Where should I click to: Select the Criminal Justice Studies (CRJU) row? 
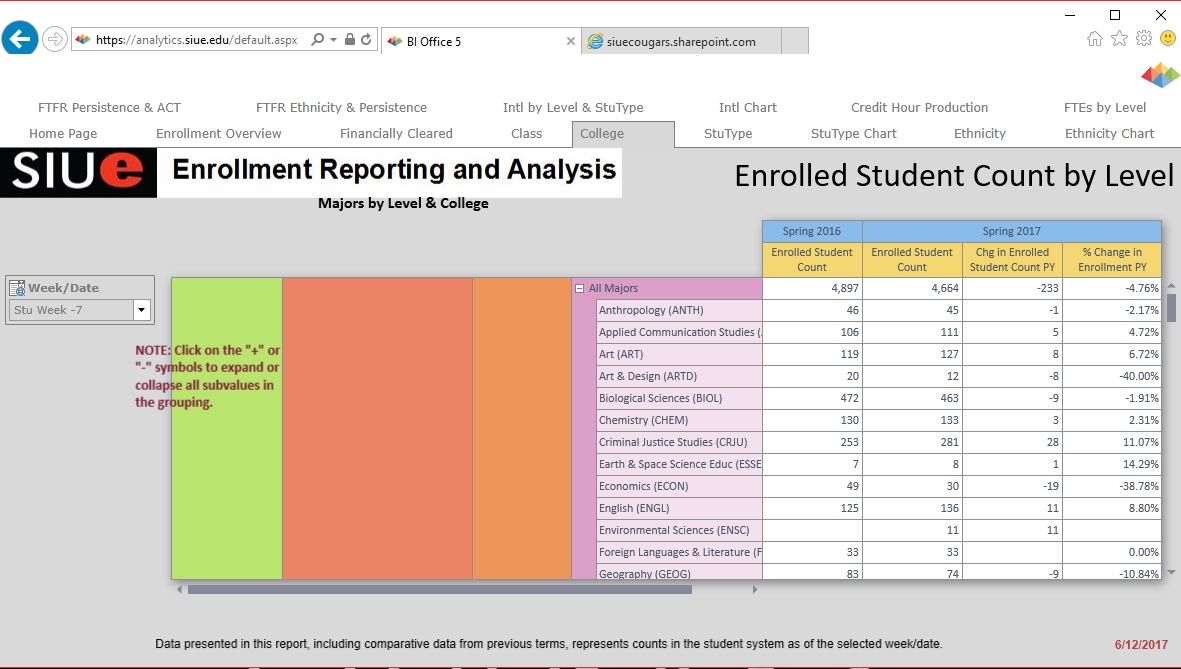tap(672, 442)
